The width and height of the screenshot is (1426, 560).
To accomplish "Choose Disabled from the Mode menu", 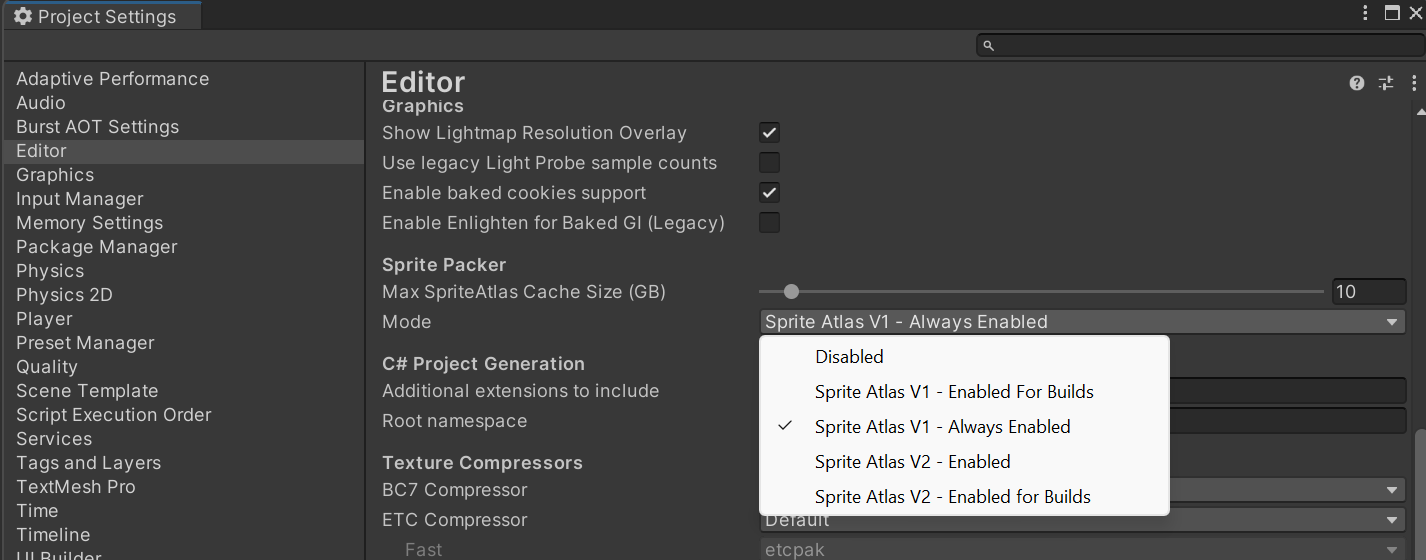I will coord(849,357).
